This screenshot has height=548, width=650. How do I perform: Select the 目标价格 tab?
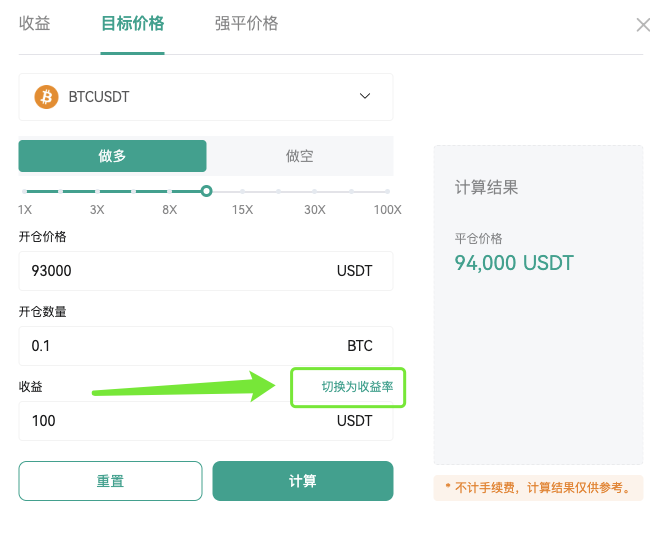coord(133,23)
